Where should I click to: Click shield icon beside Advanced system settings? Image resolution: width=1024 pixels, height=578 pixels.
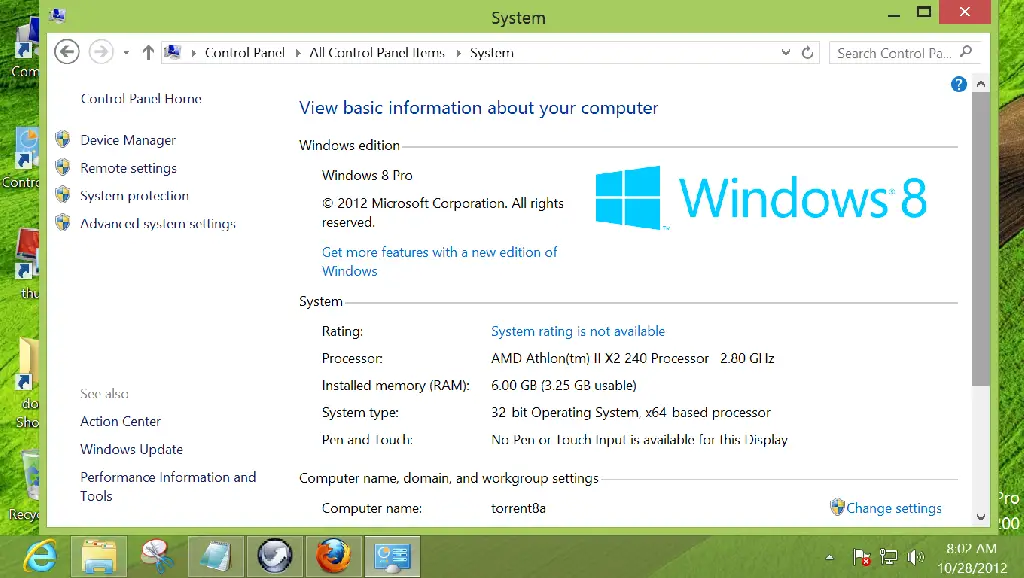click(x=63, y=223)
